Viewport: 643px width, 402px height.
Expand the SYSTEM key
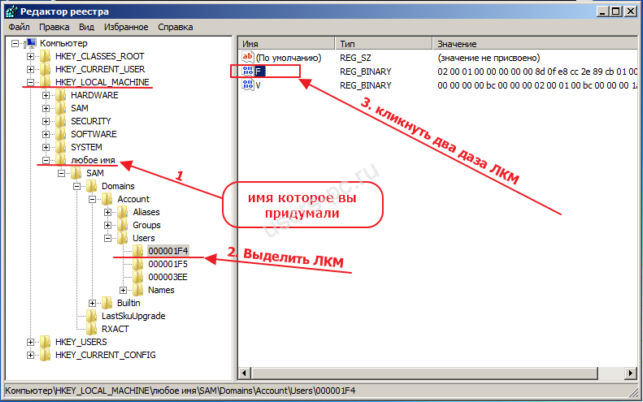(46, 147)
